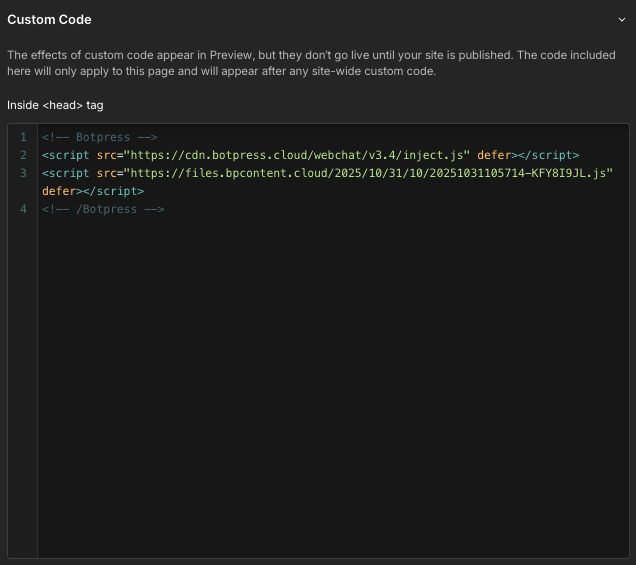Place cursor in opening Botpress comment
This screenshot has height=565, width=636.
100,137
